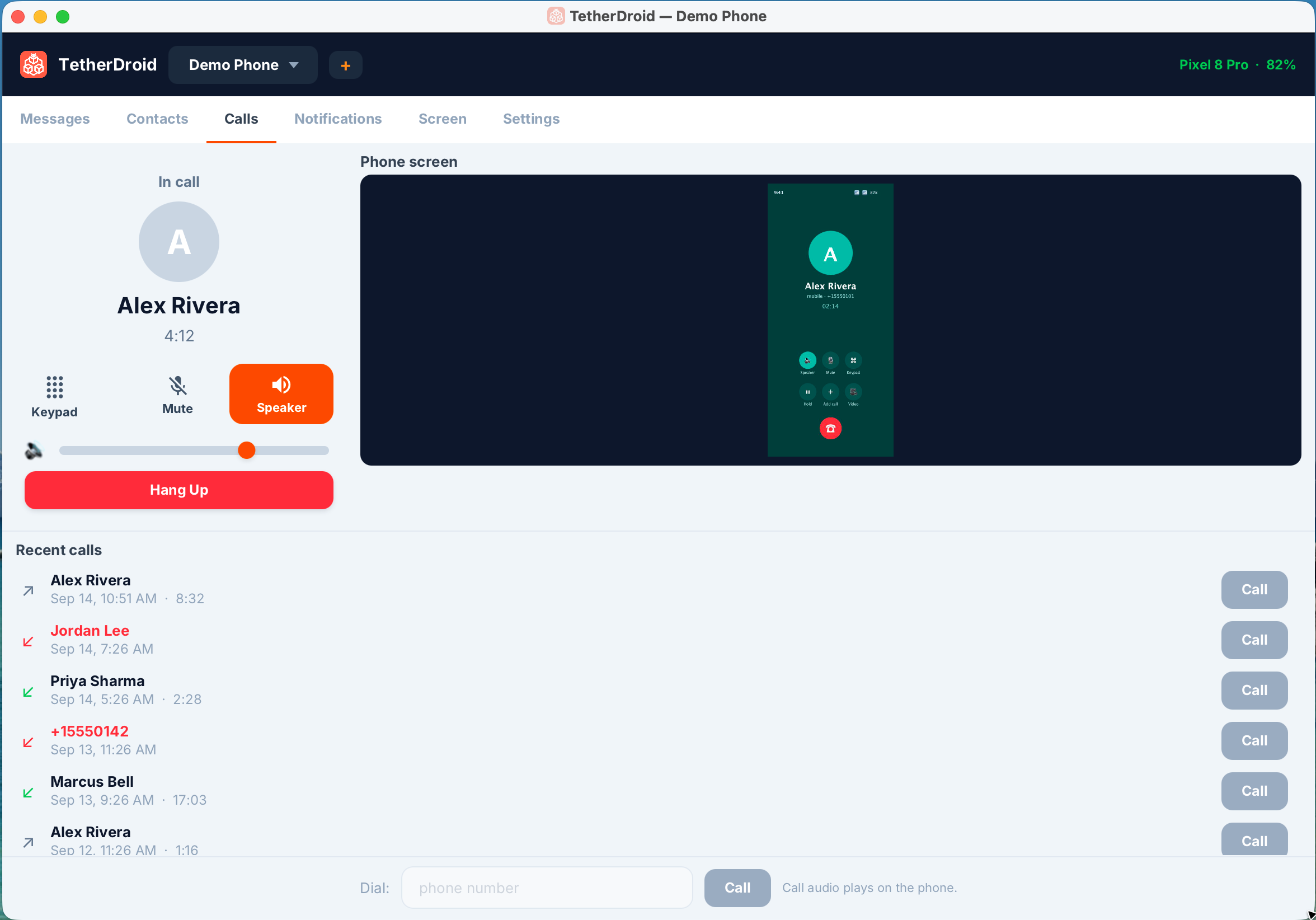This screenshot has width=1316, height=920.
Task: Open the Keypad in call controls
Action: click(x=54, y=397)
